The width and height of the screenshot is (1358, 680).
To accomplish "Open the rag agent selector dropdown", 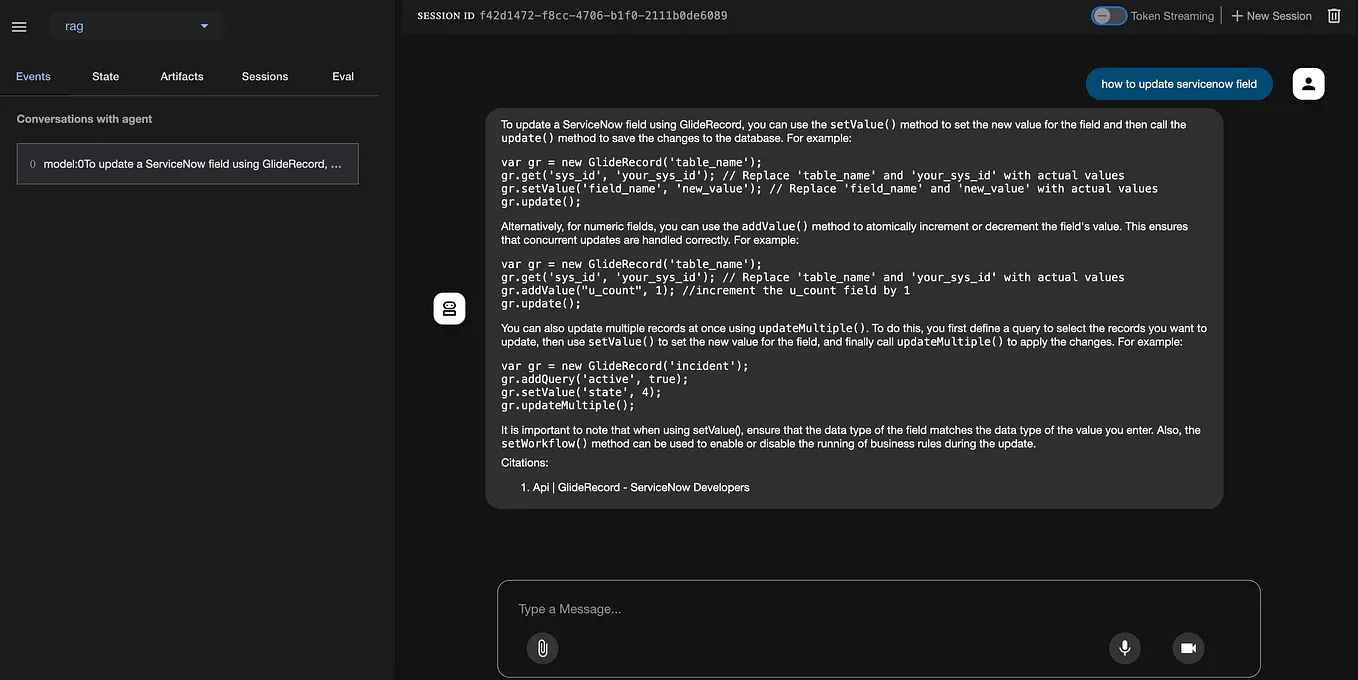I will 136,26.
